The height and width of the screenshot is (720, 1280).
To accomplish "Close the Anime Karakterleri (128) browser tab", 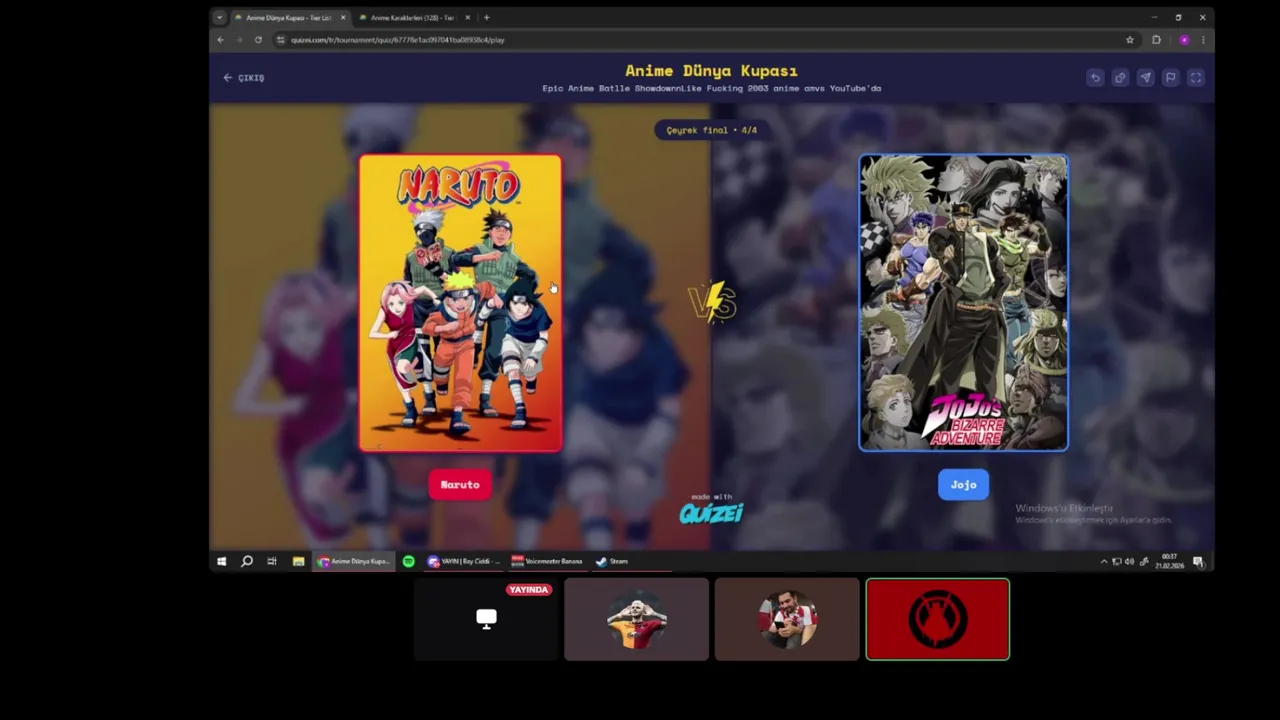I will 467,17.
